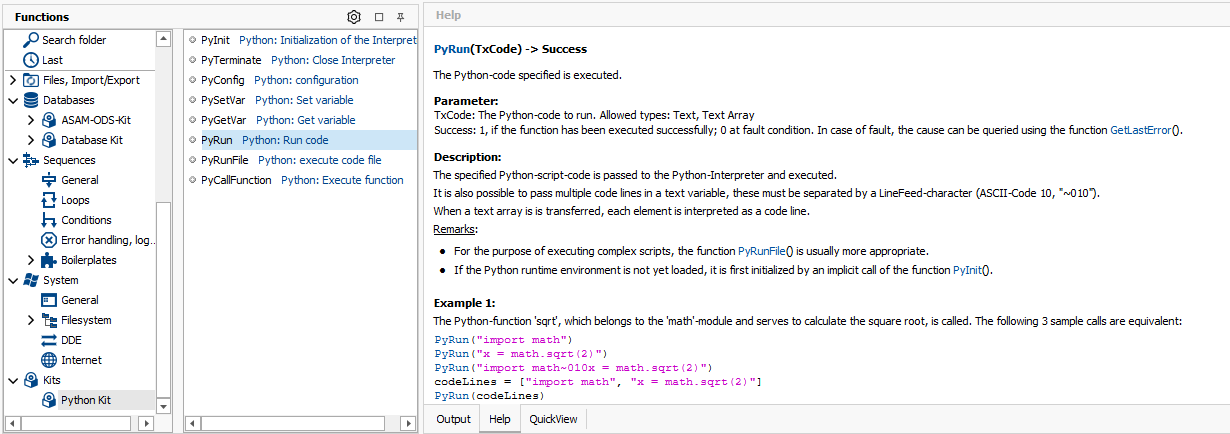Viewport: 1230px width, 434px height.
Task: Switch to the QuickView tab
Action: 553,419
